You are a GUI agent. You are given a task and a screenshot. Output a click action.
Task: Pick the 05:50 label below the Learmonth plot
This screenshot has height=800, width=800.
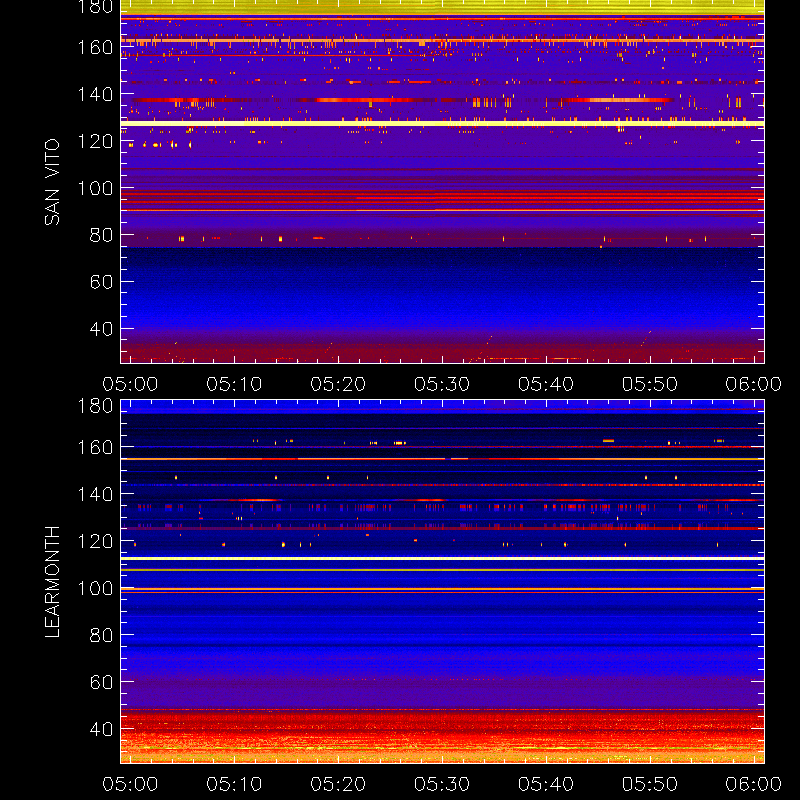tap(649, 784)
